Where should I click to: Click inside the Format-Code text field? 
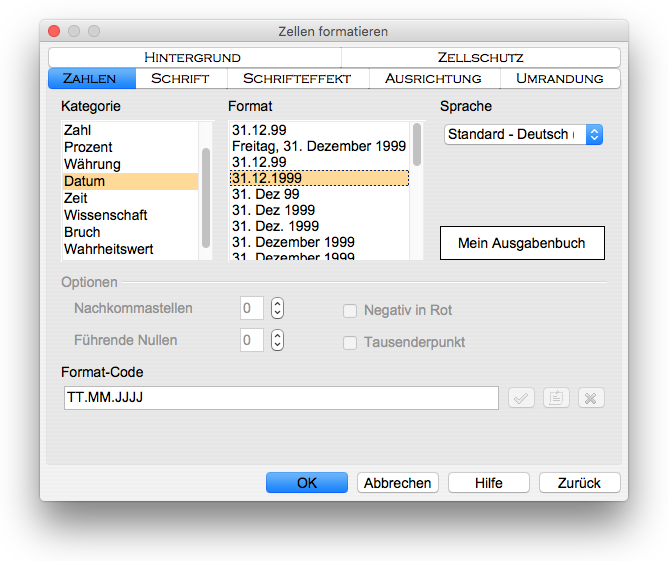click(280, 398)
